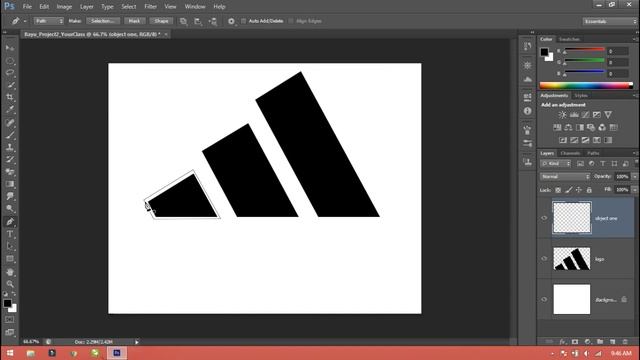Open the Normal blend mode dropdown
The width and height of the screenshot is (640, 360).
tap(565, 177)
